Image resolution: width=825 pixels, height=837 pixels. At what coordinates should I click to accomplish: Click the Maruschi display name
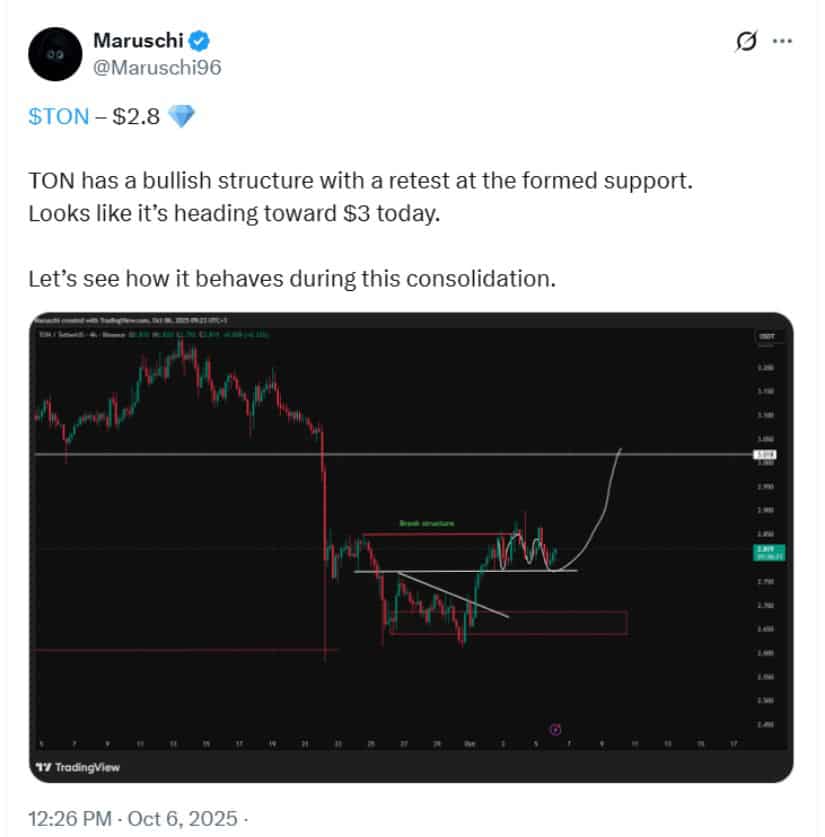click(140, 40)
